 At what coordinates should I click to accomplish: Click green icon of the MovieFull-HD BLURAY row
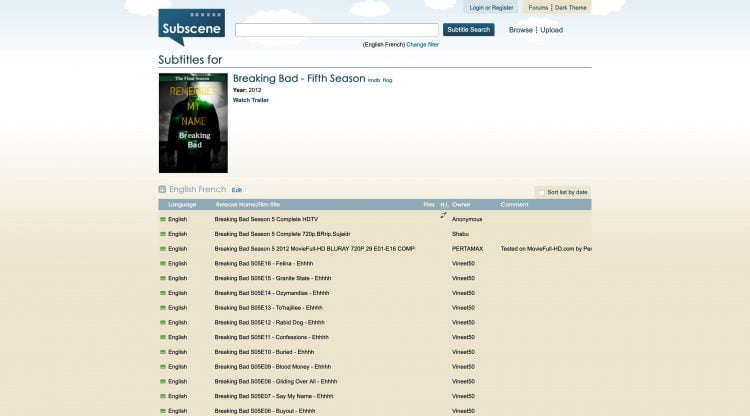(163, 249)
